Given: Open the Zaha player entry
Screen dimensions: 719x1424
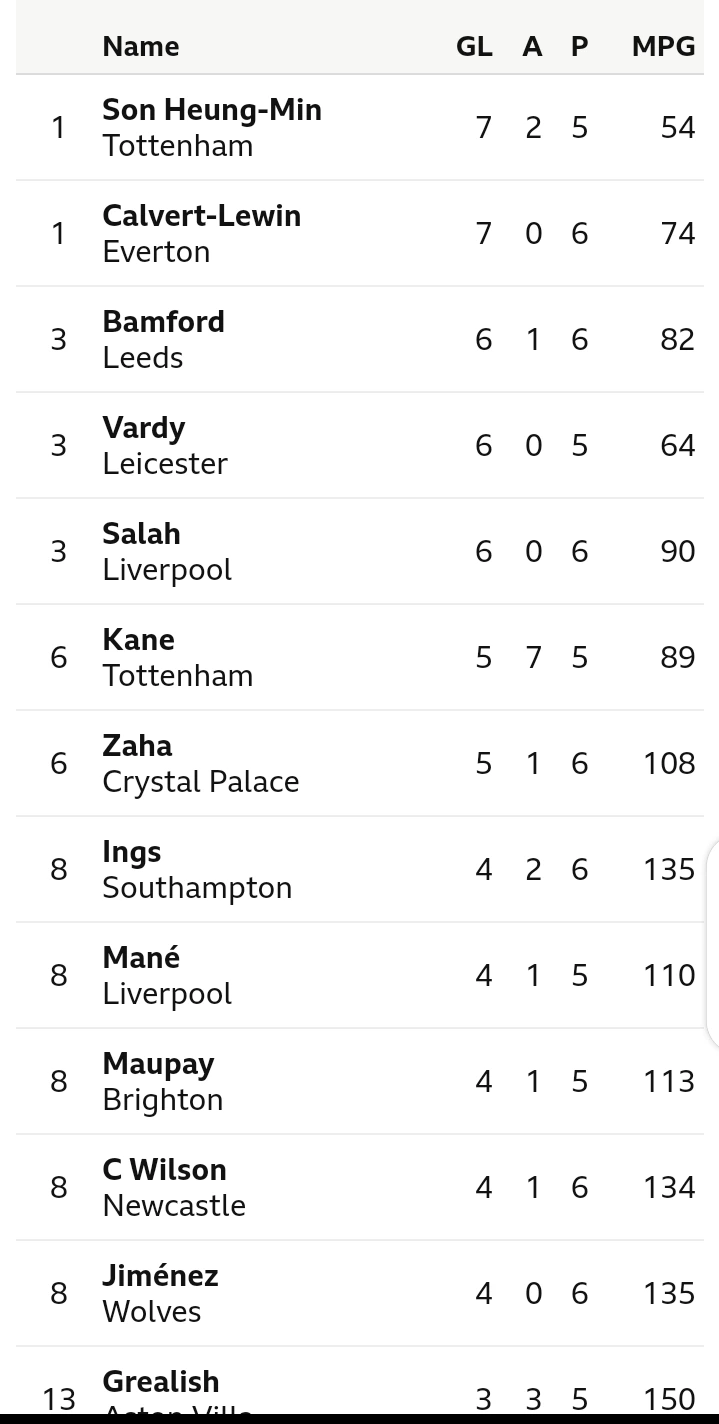Looking at the screenshot, I should coord(137,746).
